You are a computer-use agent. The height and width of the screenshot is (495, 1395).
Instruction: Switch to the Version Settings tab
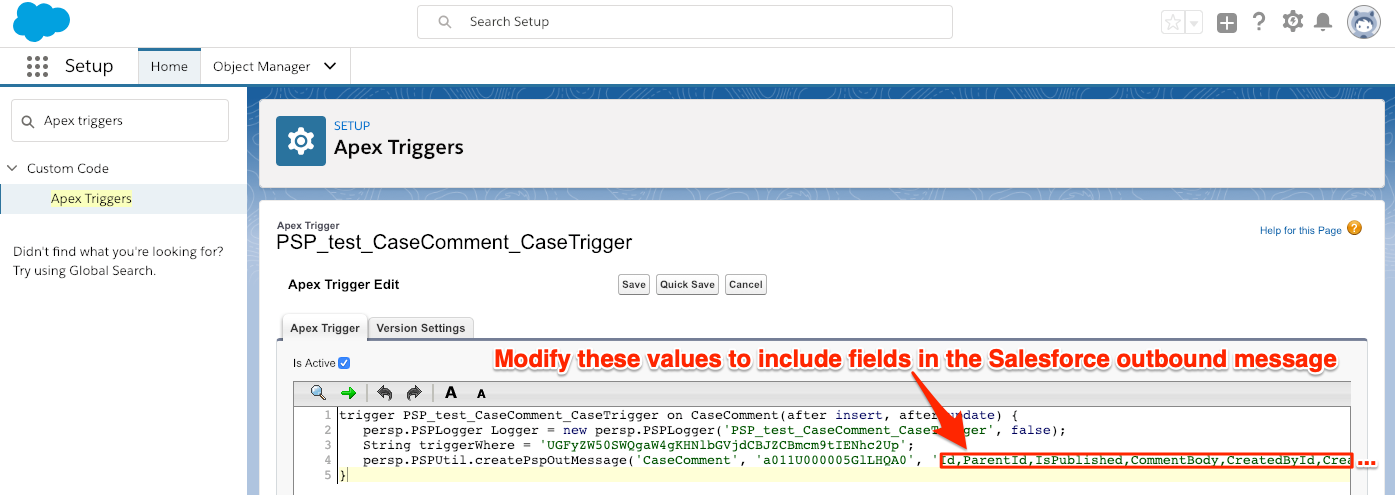[421, 328]
